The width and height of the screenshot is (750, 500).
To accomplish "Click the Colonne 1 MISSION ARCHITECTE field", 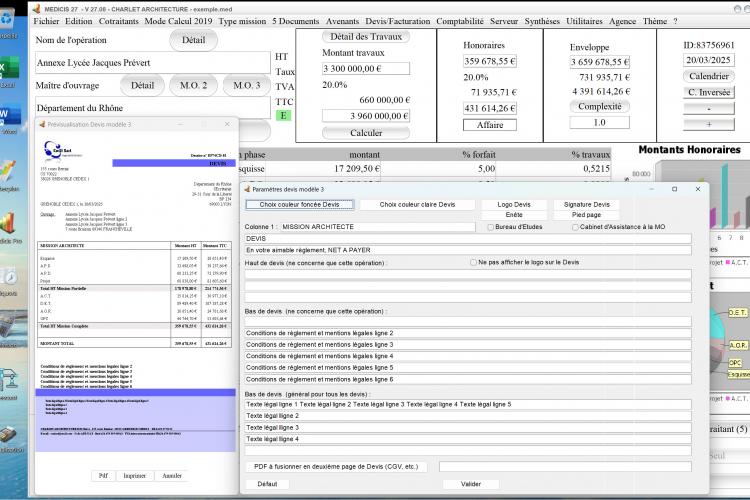I will (378, 227).
